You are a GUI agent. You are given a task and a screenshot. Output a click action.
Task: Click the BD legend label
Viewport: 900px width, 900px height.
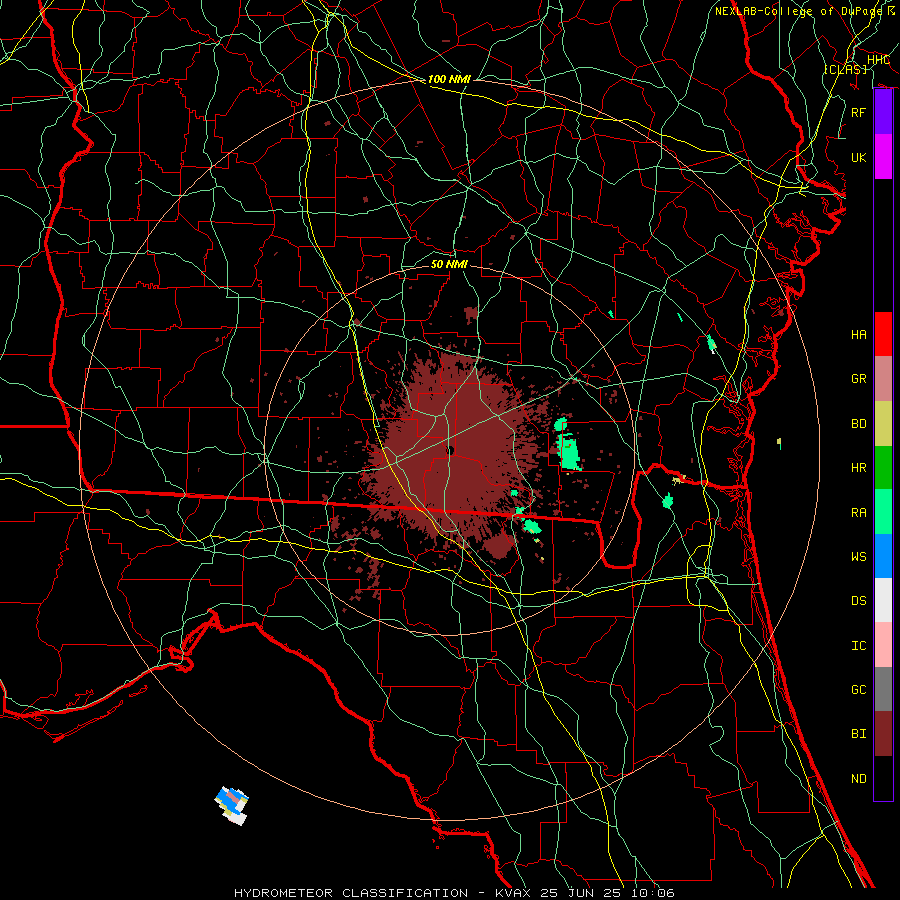coord(858,424)
